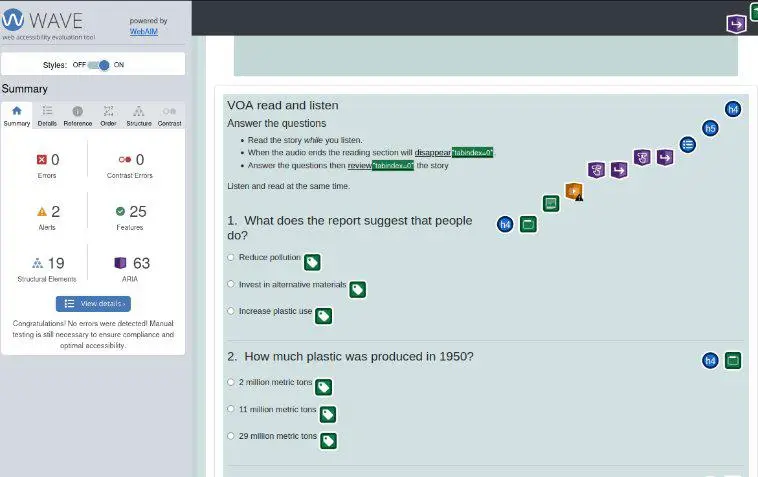758x477 pixels.
Task: Click the label icon next to "Increase plastic use"
Action: pyautogui.click(x=323, y=316)
